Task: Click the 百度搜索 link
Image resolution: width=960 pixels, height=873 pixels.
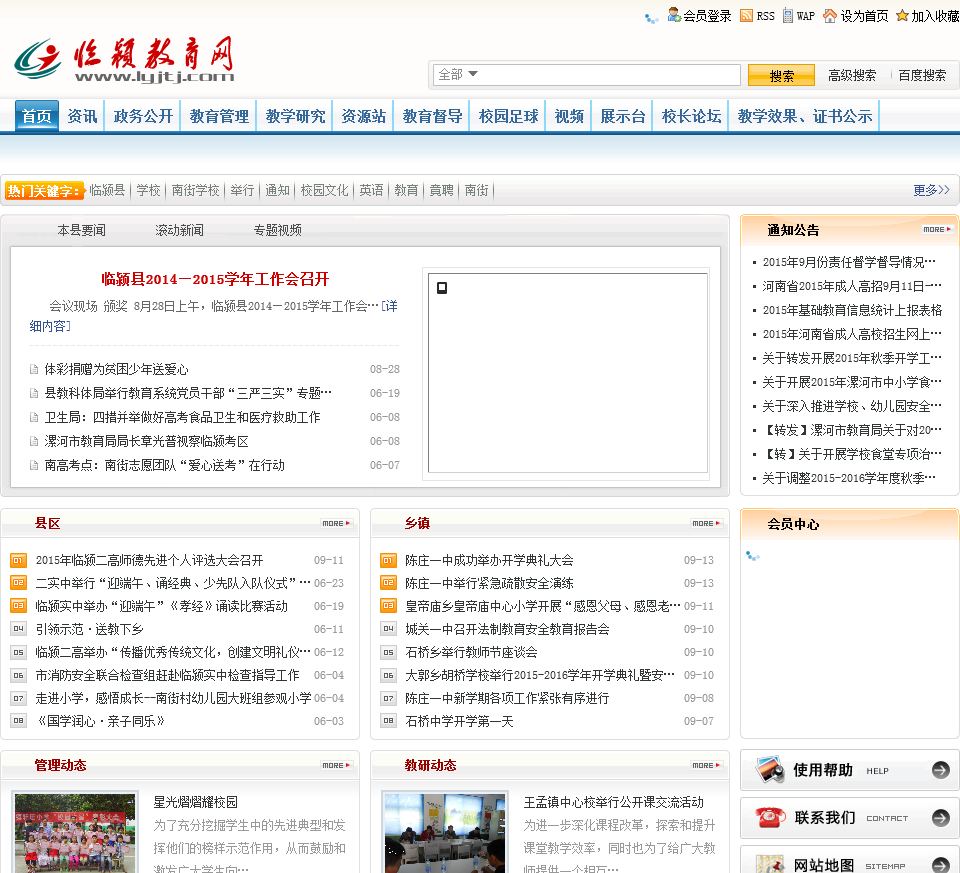Action: click(921, 75)
